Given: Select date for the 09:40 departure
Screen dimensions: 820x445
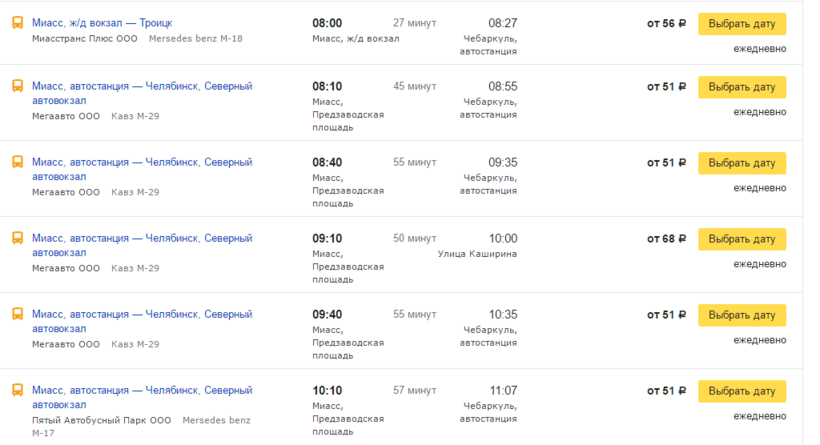Looking at the screenshot, I should pos(741,315).
